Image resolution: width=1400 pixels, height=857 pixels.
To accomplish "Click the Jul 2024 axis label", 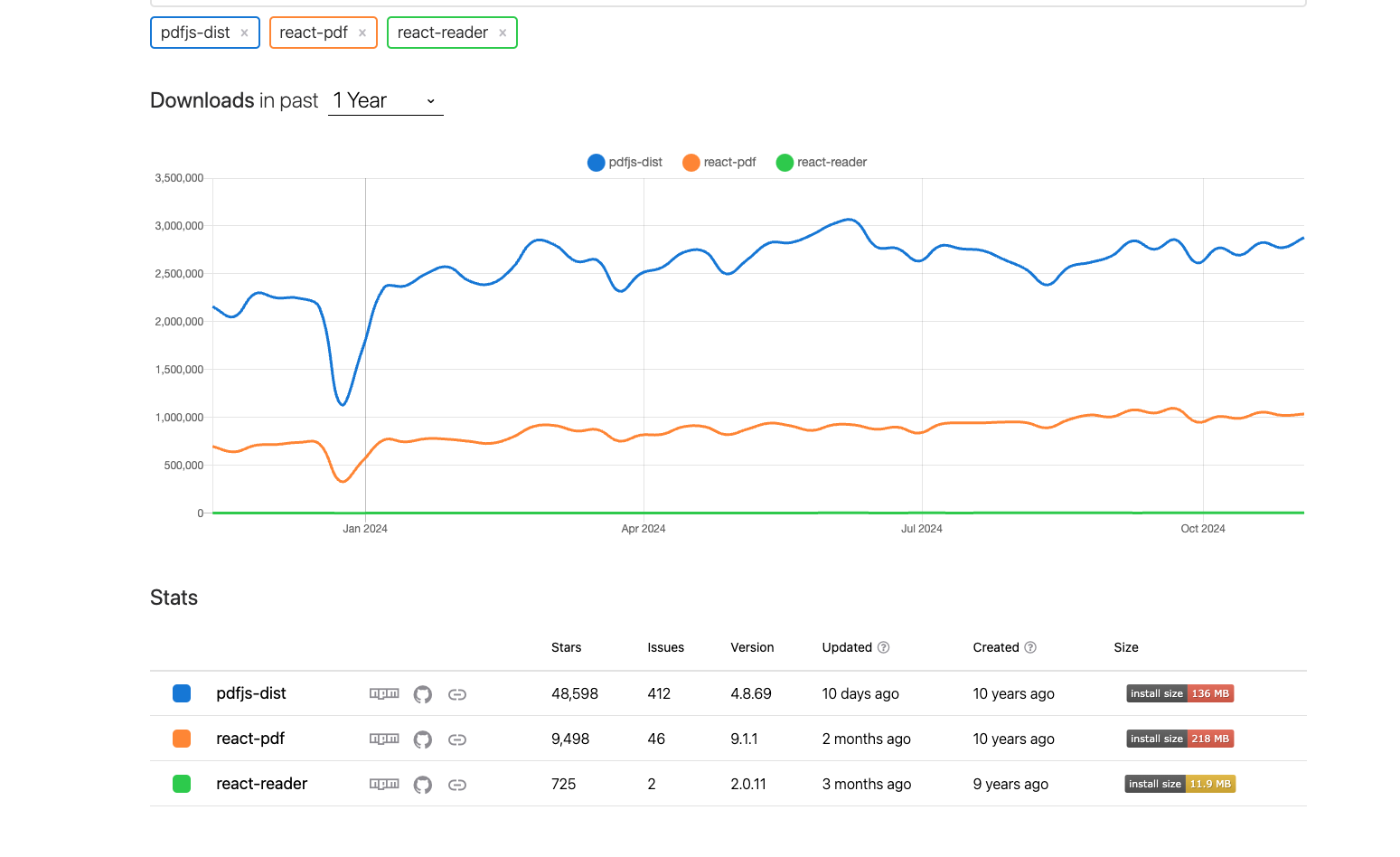I will click(x=922, y=529).
